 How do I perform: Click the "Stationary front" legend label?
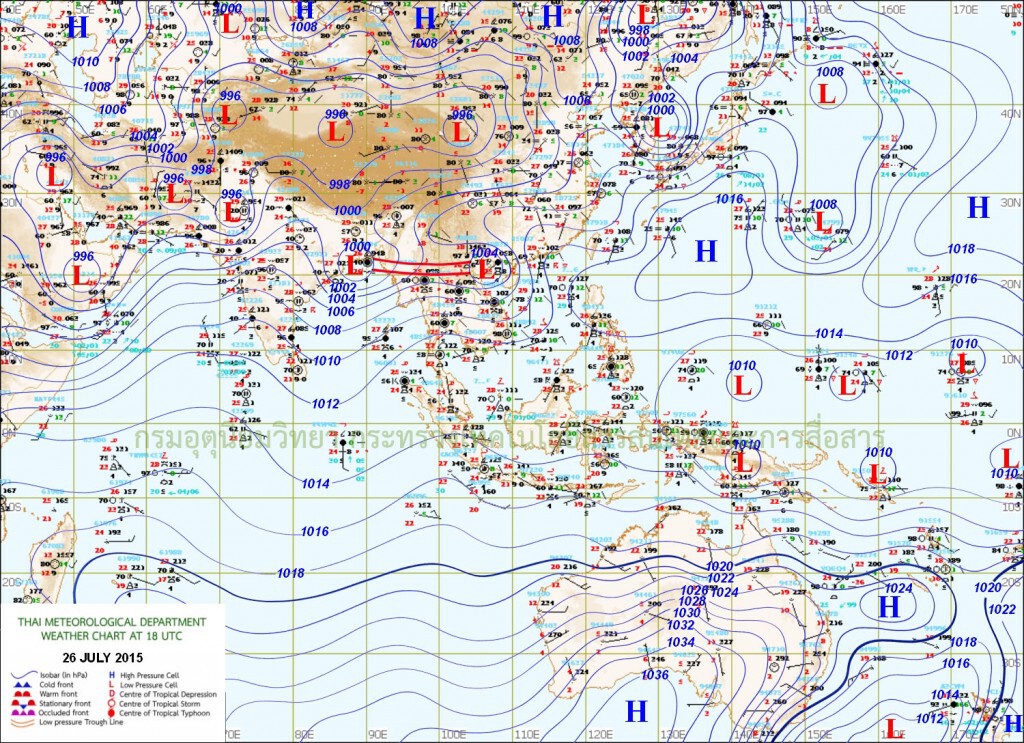tap(65, 703)
